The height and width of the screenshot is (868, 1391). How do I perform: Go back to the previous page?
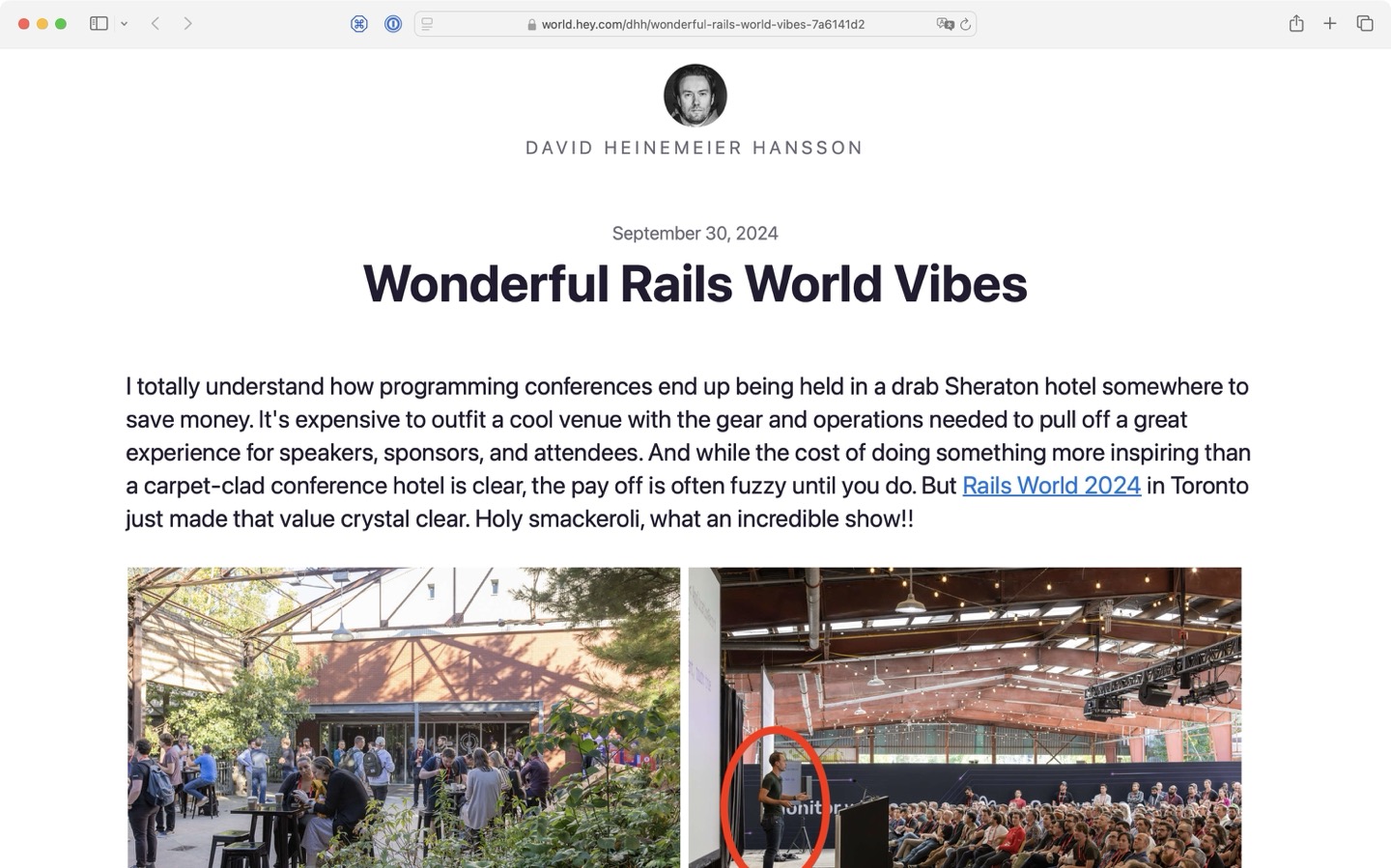pyautogui.click(x=155, y=23)
